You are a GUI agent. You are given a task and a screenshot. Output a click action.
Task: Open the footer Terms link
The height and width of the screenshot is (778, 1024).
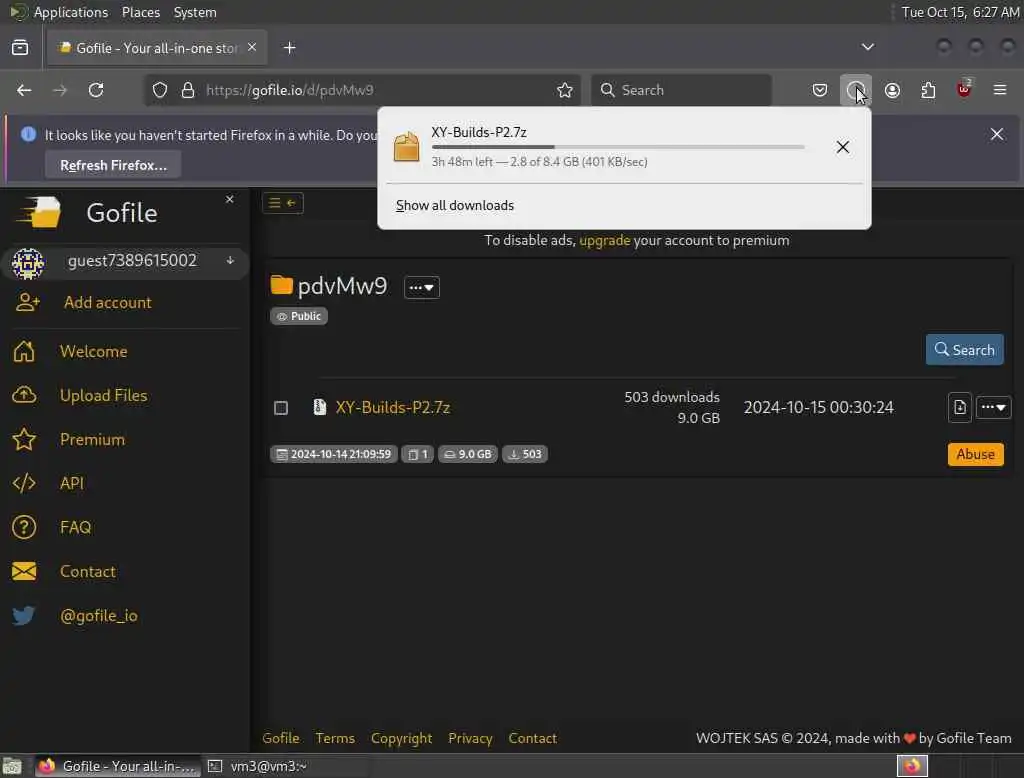(x=335, y=738)
